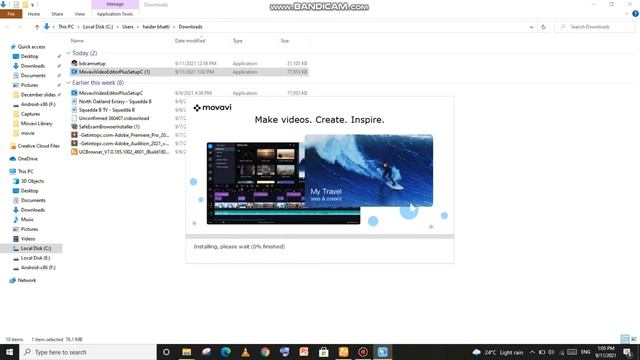Viewport: 640px width, 360px height.
Task: Launch Microsoft Edge from taskbar
Action: pyautogui.click(x=226, y=352)
